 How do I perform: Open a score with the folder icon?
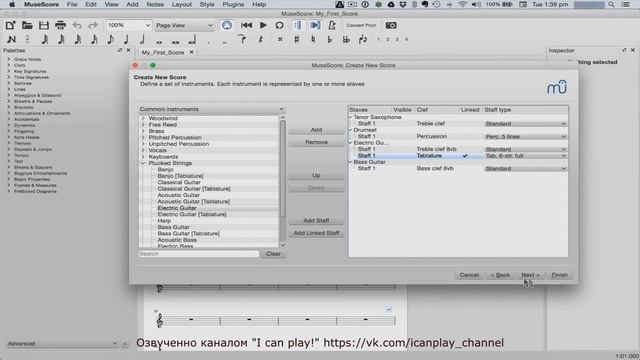(x=27, y=25)
